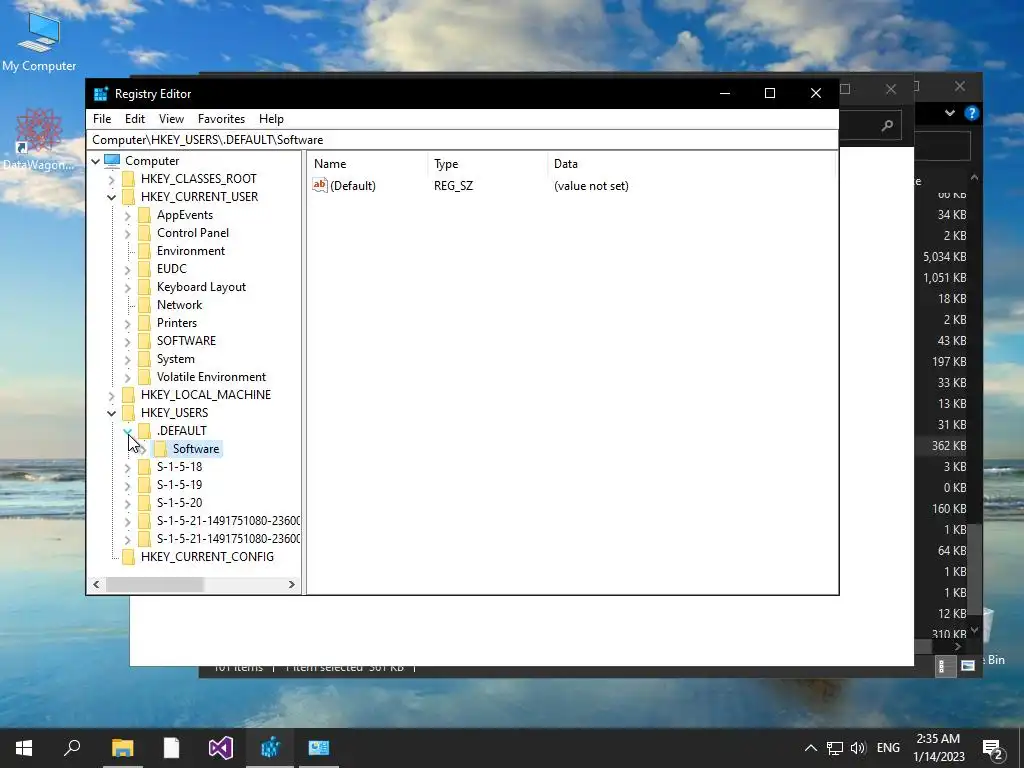1024x768 pixels.
Task: Click the Registry Editor title bar icon
Action: [x=101, y=93]
